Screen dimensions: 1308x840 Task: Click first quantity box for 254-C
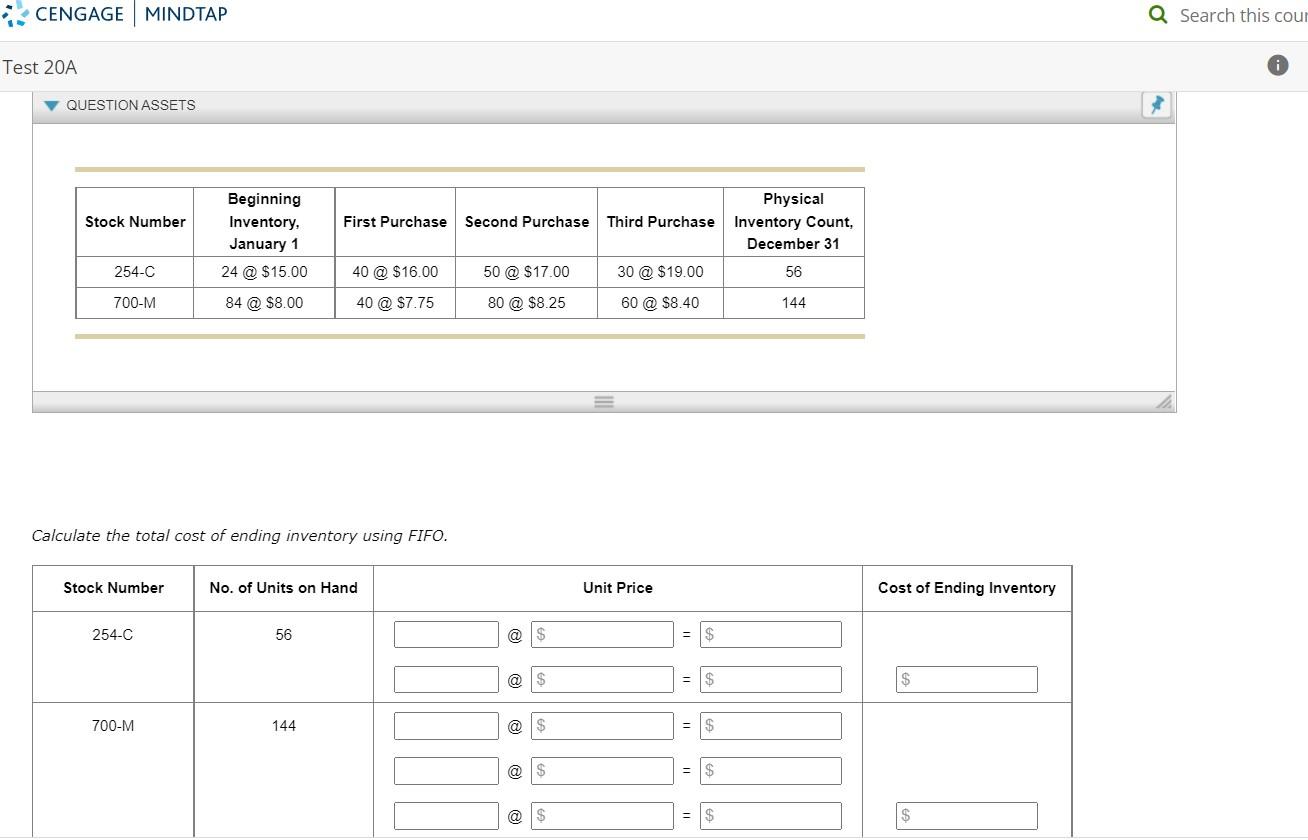(445, 634)
